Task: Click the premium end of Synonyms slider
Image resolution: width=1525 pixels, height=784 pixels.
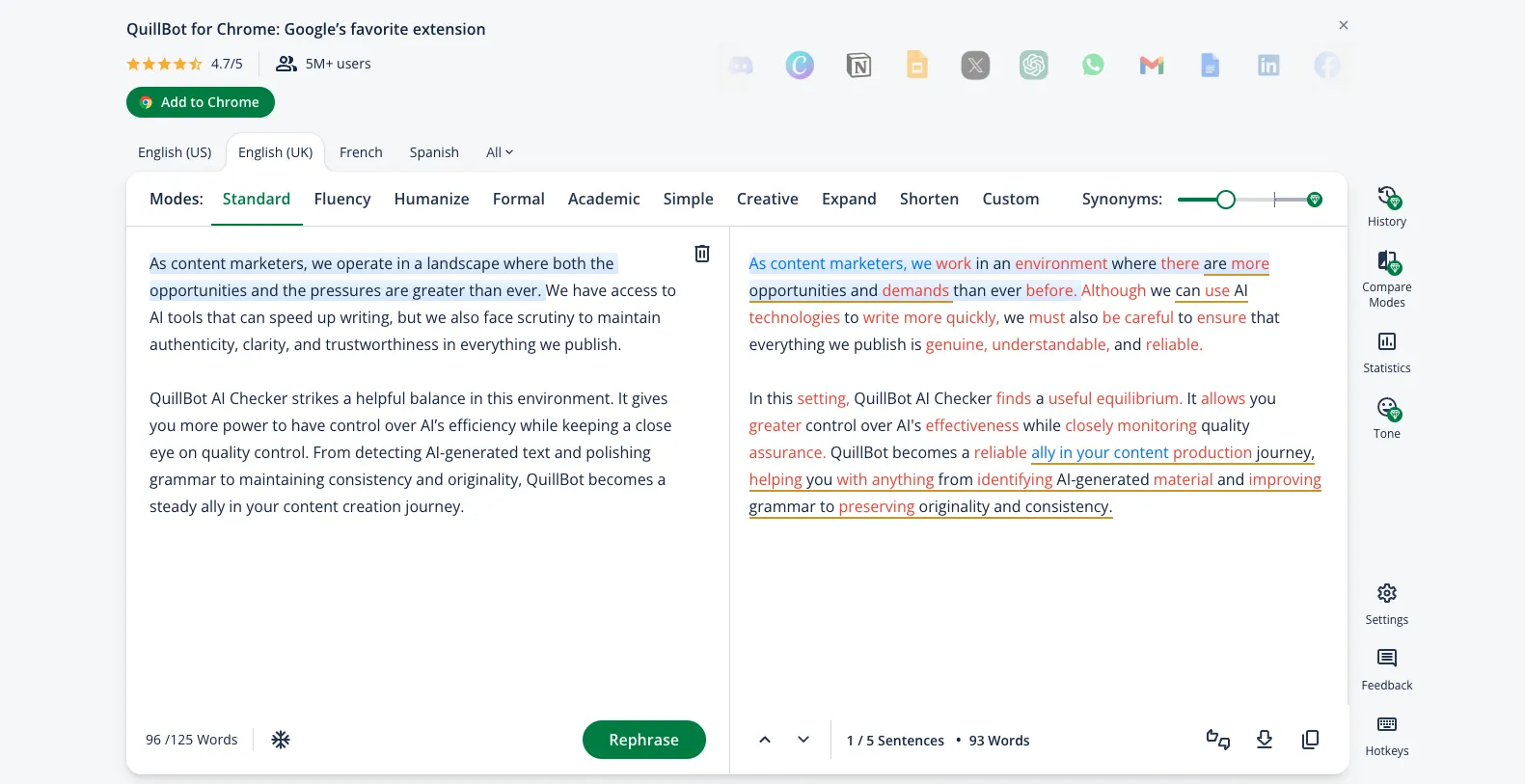Action: coord(1314,200)
